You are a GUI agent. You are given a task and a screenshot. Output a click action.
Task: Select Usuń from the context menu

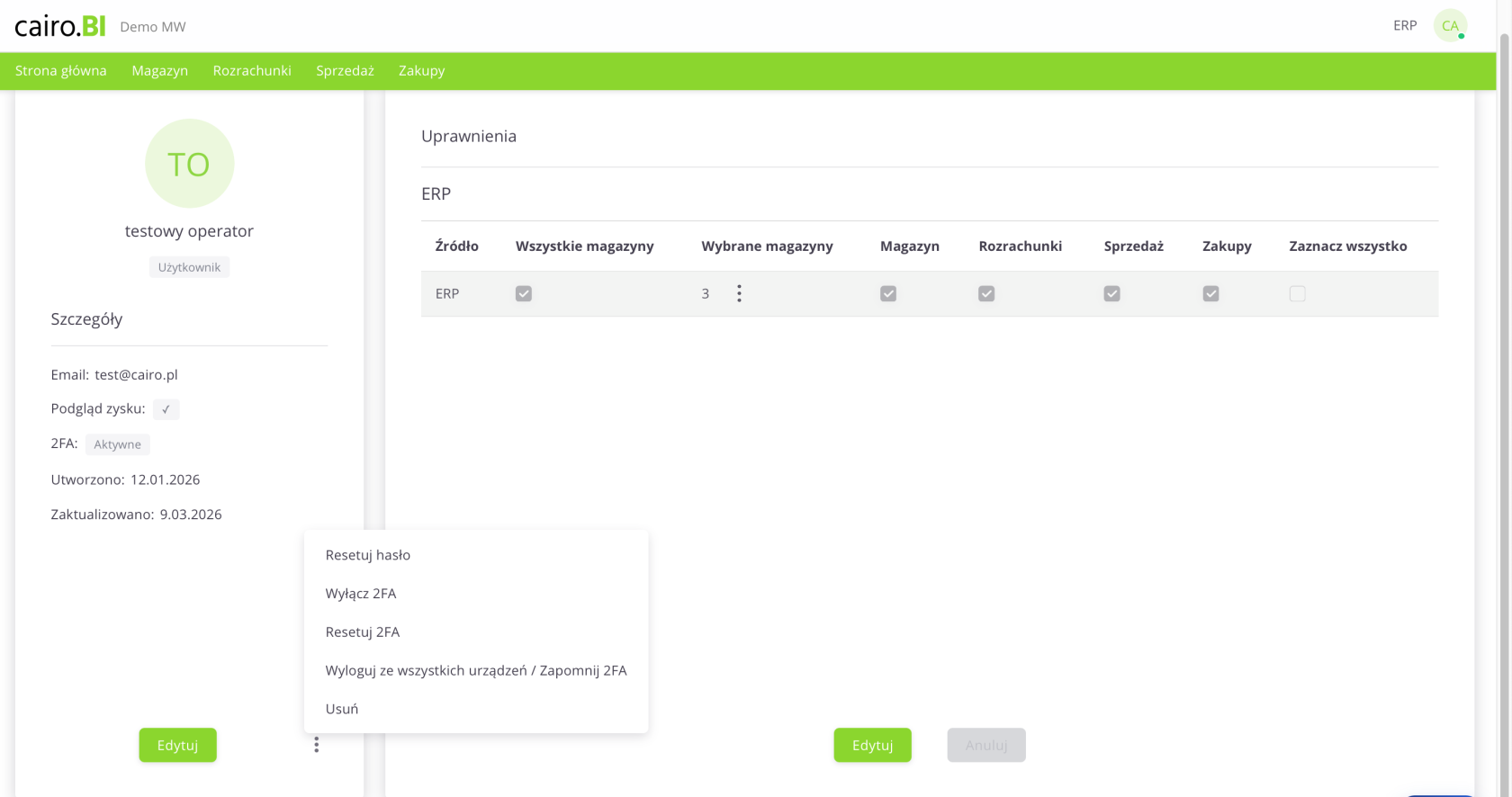pyautogui.click(x=342, y=709)
